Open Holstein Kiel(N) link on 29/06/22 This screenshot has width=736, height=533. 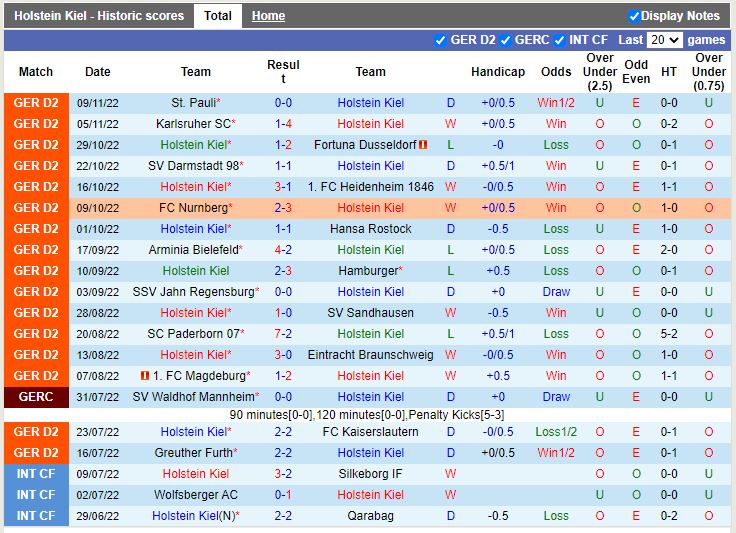click(x=193, y=516)
